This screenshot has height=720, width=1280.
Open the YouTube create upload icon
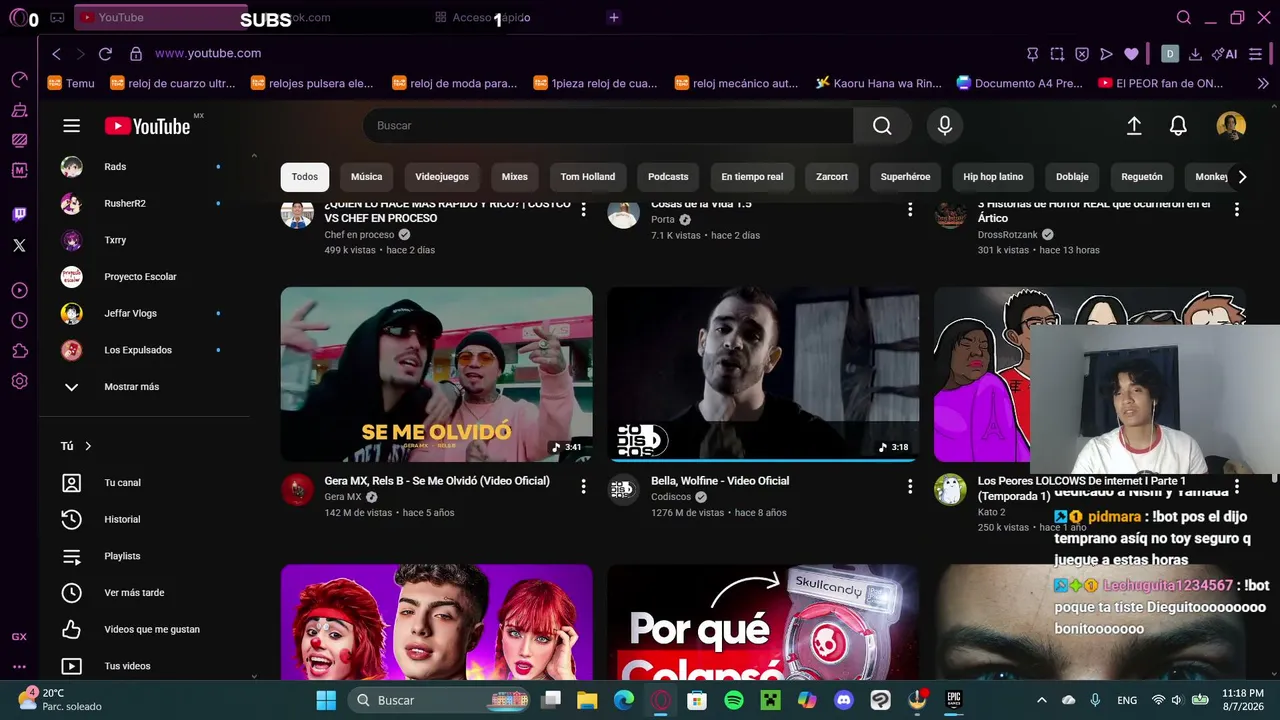(x=1134, y=126)
